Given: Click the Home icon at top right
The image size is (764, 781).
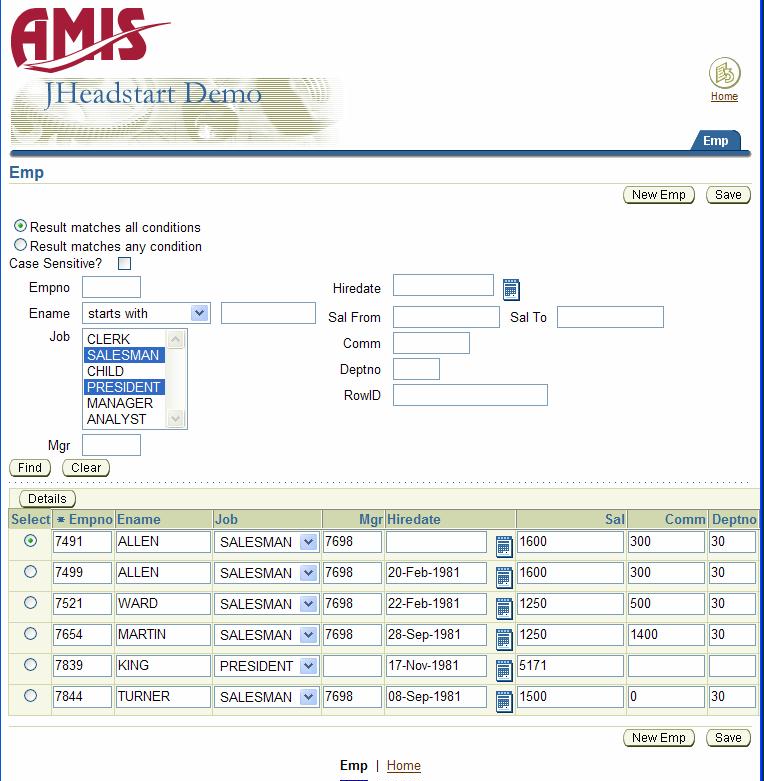Looking at the screenshot, I should 724,74.
